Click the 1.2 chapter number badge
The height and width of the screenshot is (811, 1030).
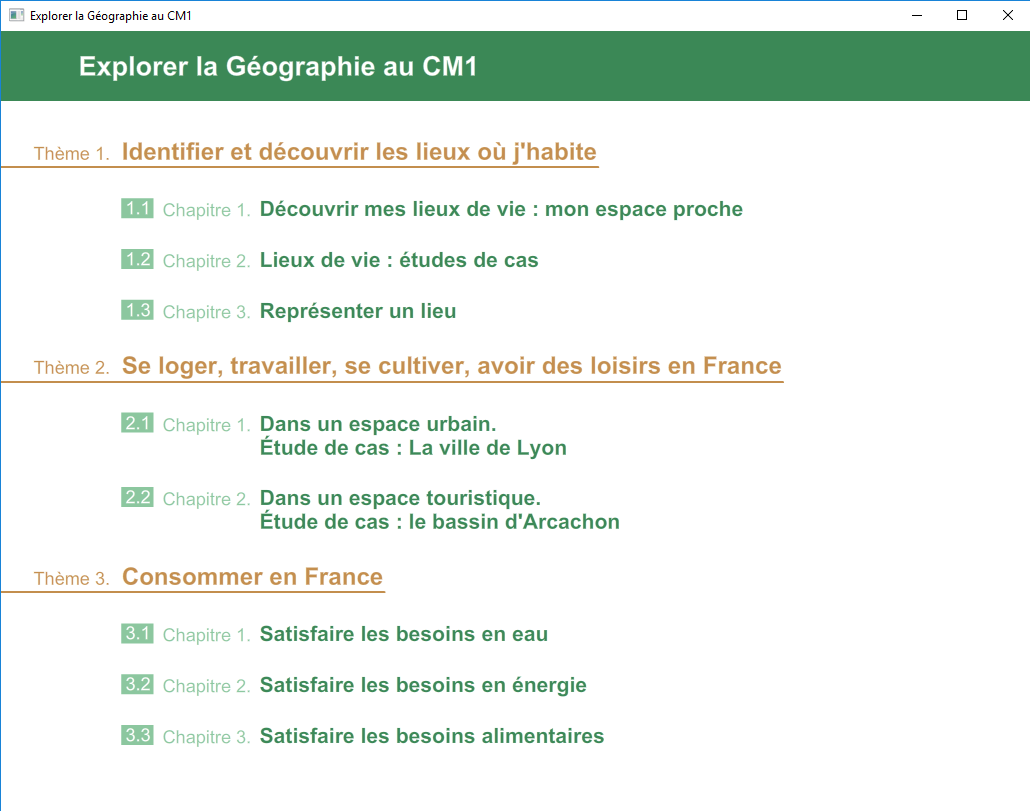(x=137, y=260)
